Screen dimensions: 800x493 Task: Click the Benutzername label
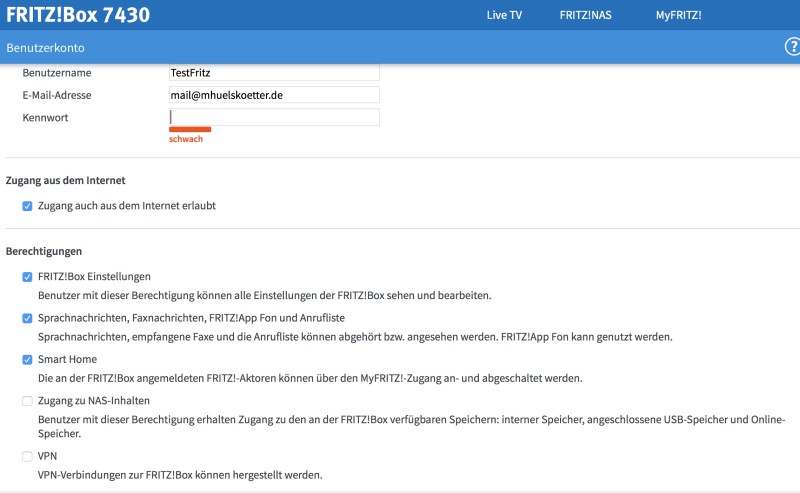pos(57,73)
